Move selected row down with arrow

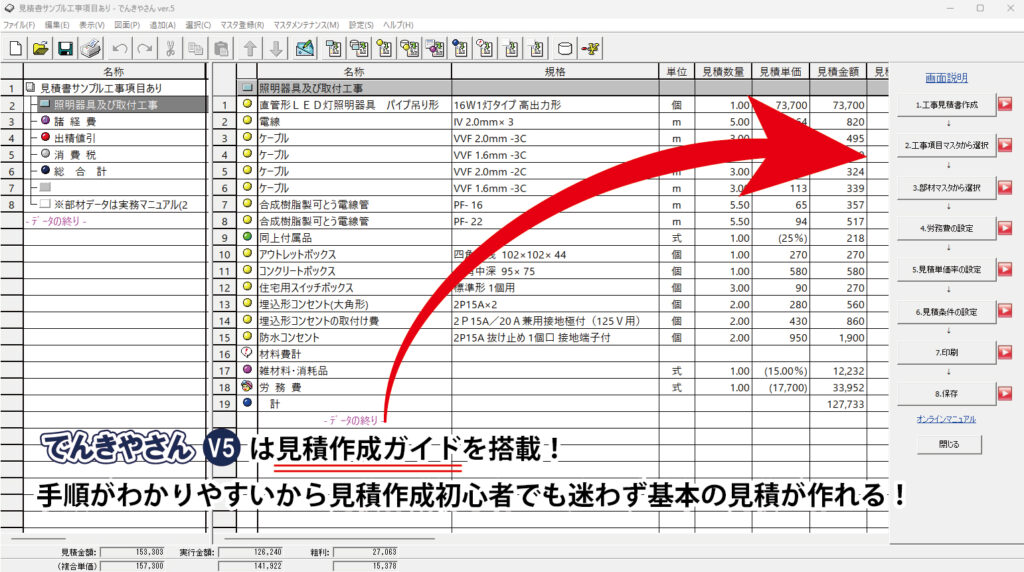pyautogui.click(x=276, y=48)
